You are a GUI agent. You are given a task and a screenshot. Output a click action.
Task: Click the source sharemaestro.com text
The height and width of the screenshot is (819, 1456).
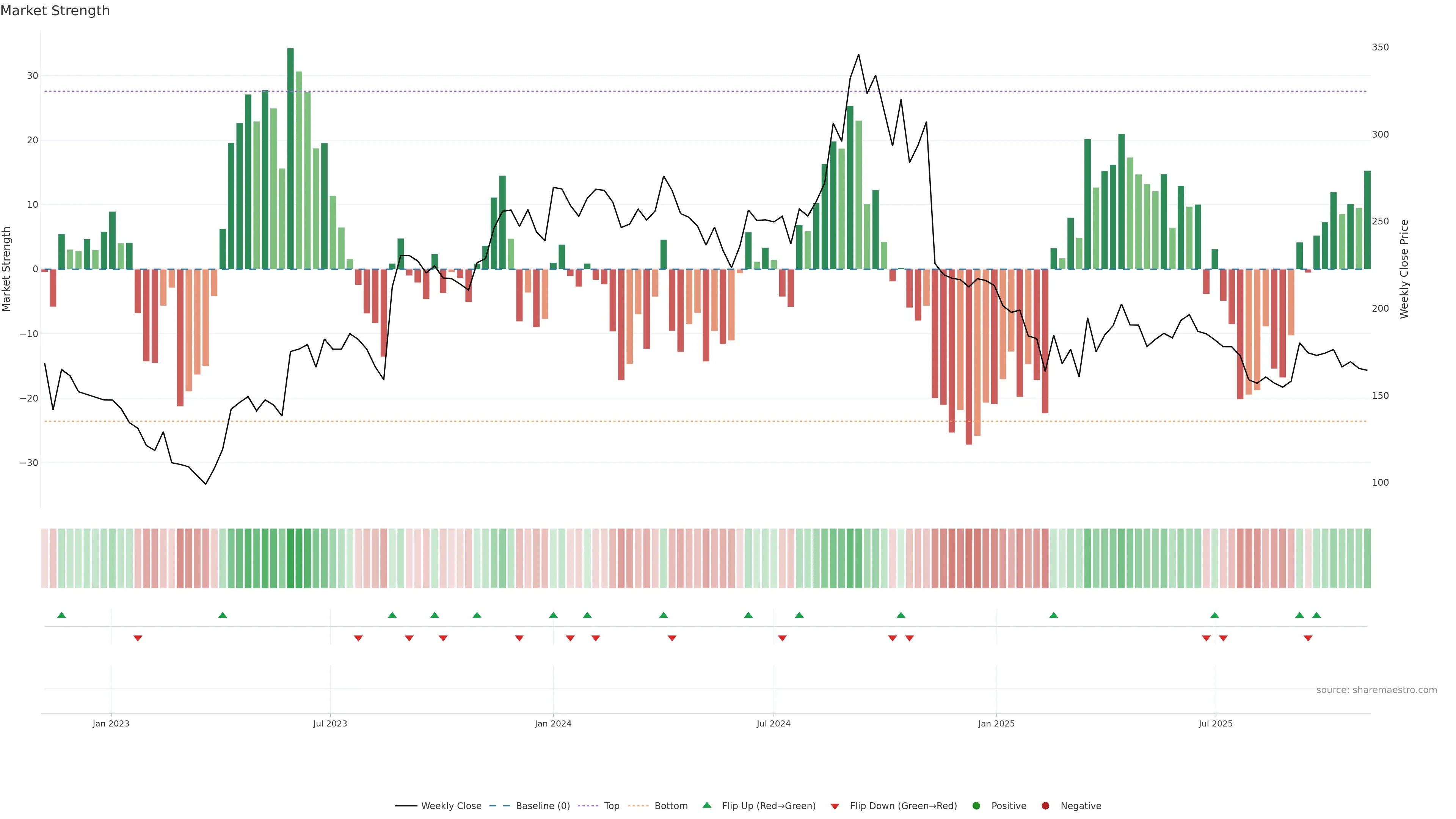coord(1376,690)
